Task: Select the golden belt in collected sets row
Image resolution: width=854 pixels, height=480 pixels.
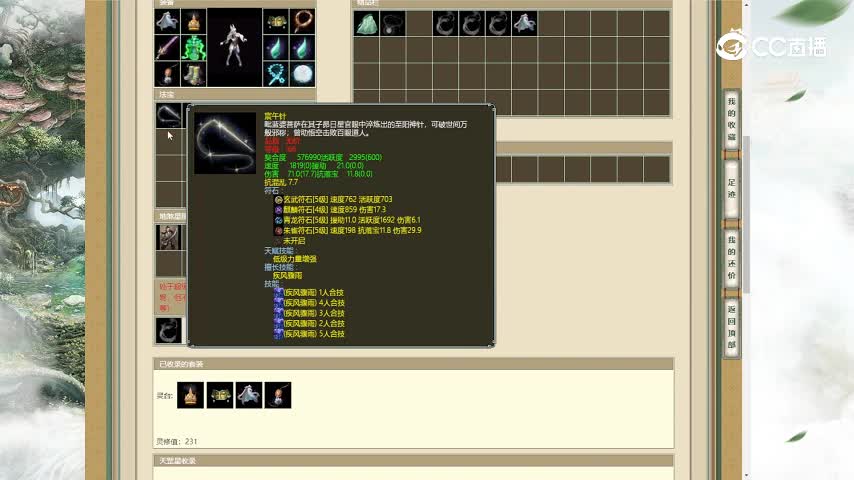Action: (219, 395)
